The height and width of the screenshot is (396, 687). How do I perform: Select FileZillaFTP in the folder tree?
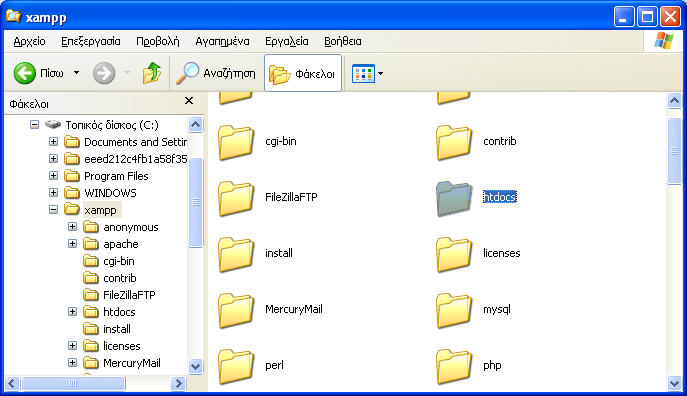point(120,295)
